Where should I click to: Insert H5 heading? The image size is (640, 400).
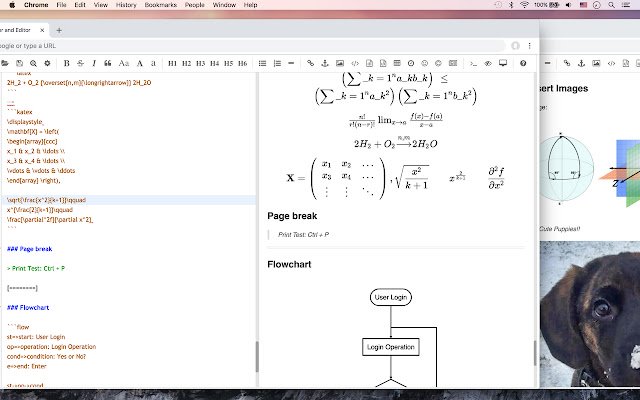point(229,63)
